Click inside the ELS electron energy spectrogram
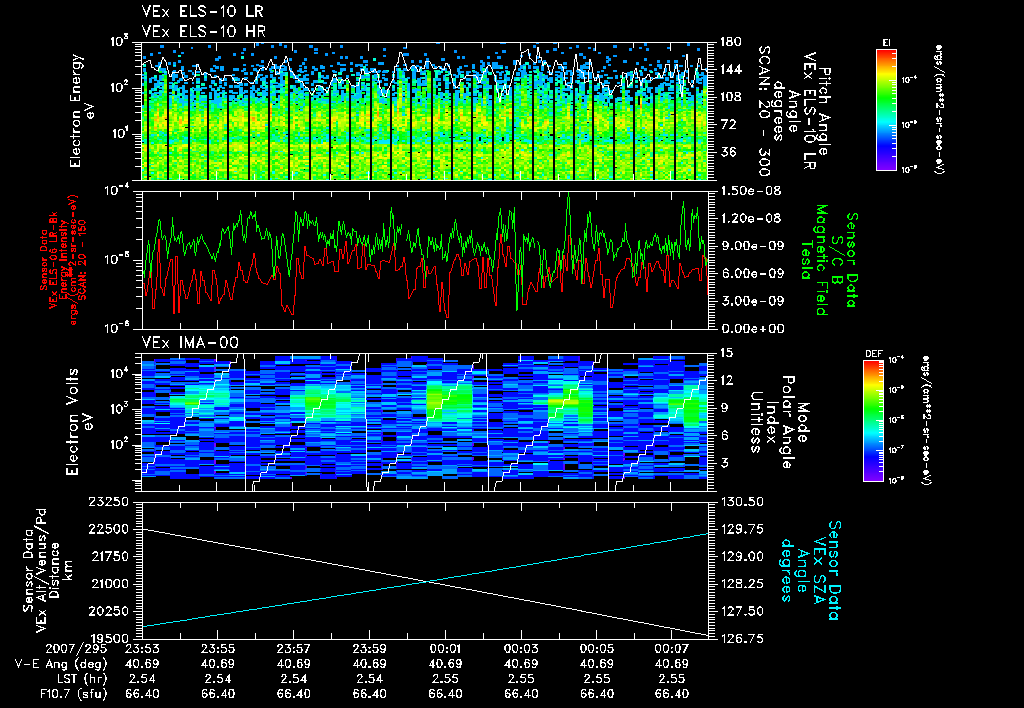Screen dimensions: 1024x708 click(x=424, y=111)
